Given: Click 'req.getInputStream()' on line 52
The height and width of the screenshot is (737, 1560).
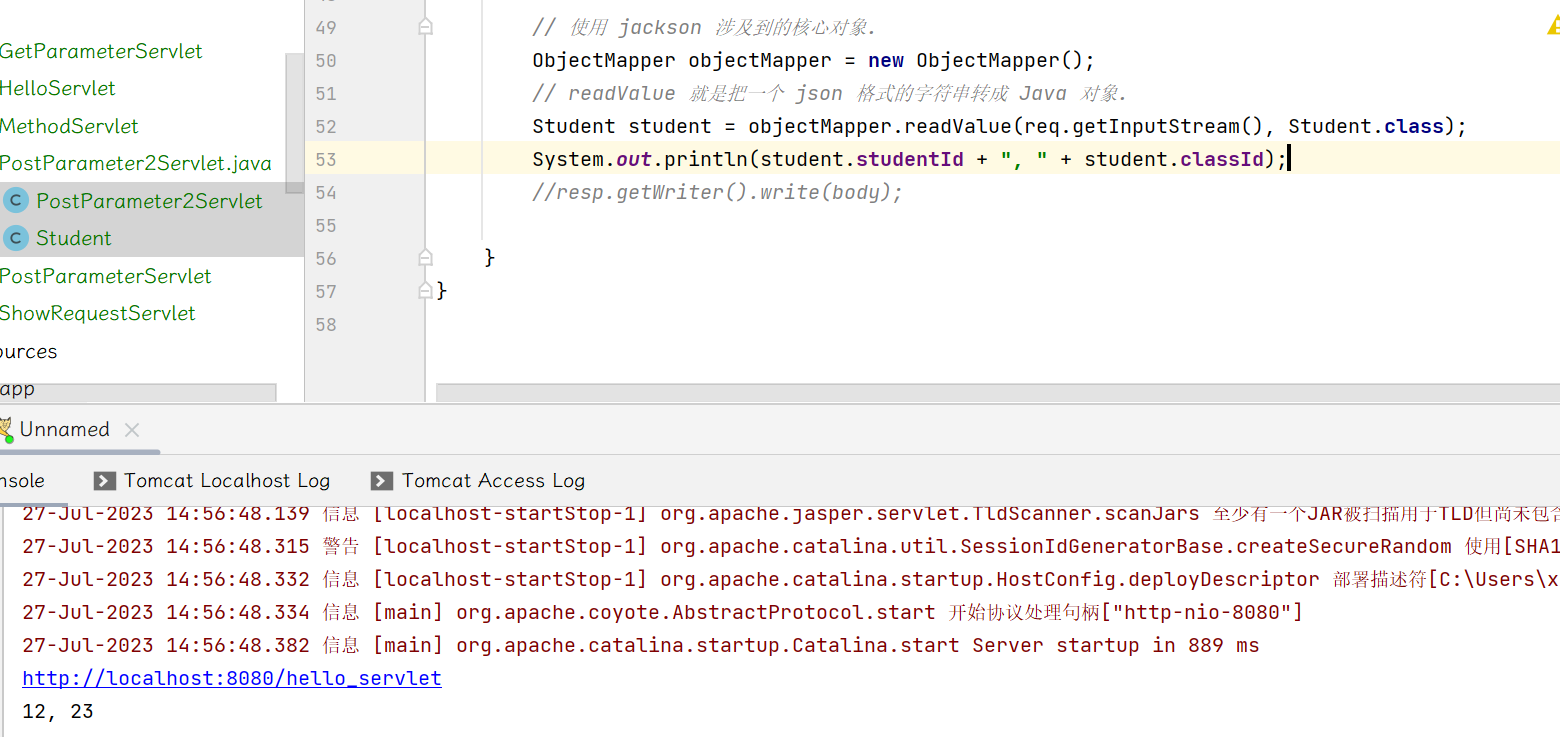Looking at the screenshot, I should (1146, 126).
